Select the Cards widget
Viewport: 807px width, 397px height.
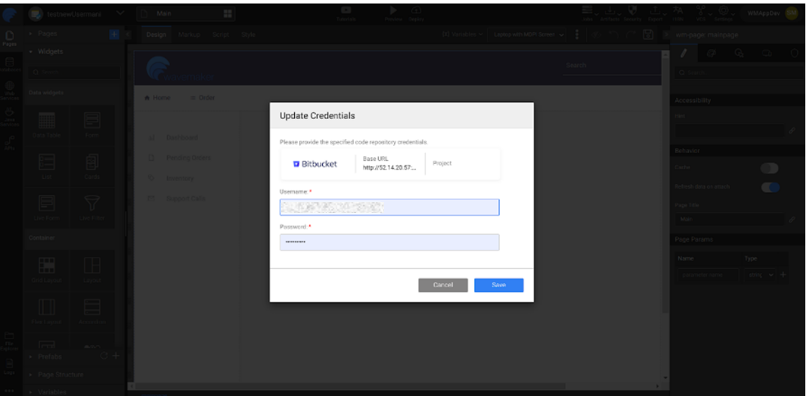[x=92, y=166]
